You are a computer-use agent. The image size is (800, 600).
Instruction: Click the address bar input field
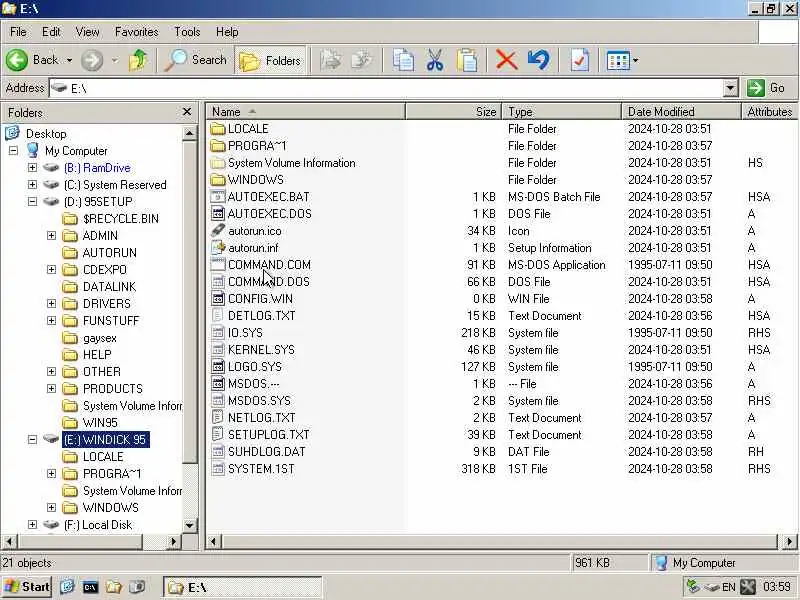pyautogui.click(x=387, y=88)
